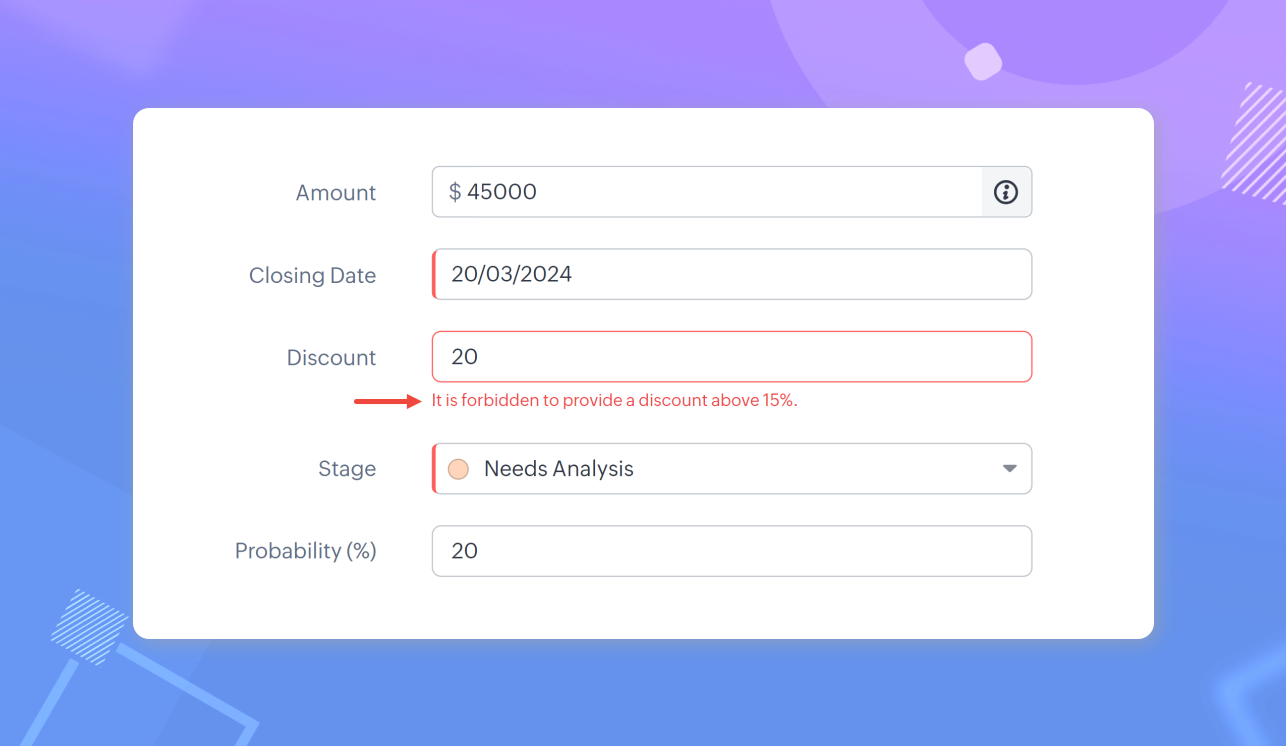Click the discount above 15% error message
The width and height of the screenshot is (1286, 746).
pyautogui.click(x=614, y=401)
